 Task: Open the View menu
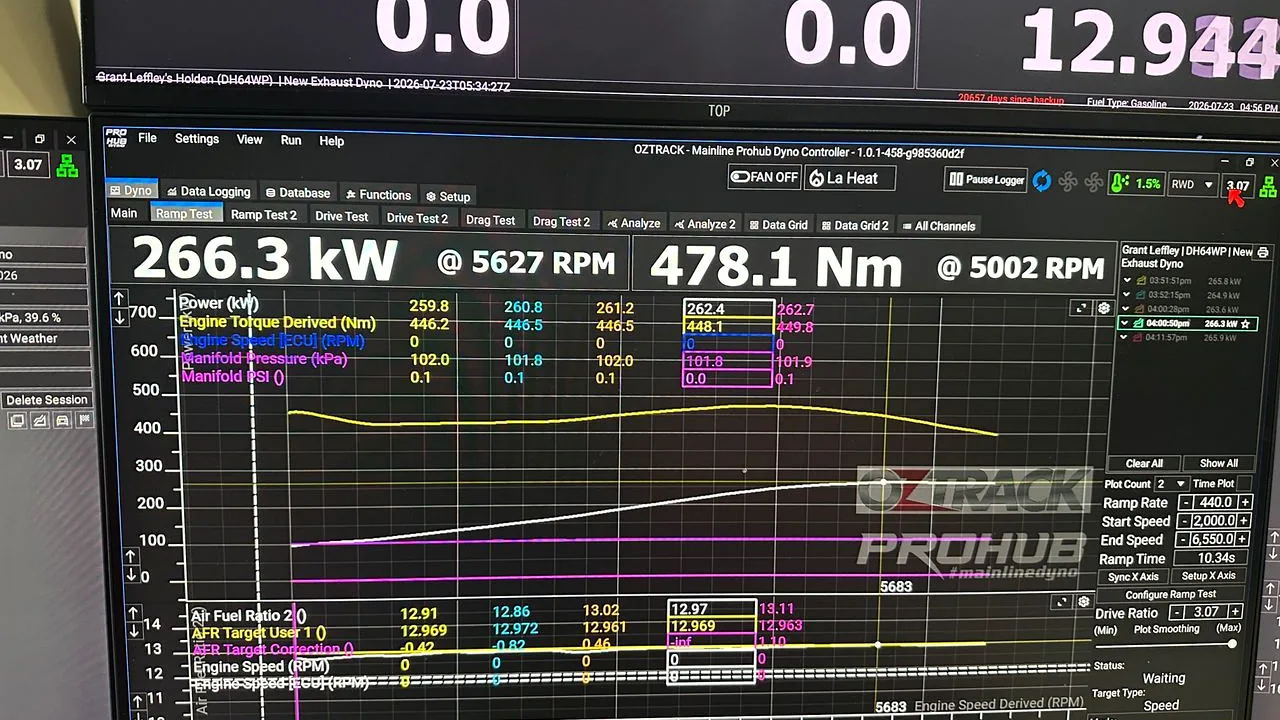(250, 140)
